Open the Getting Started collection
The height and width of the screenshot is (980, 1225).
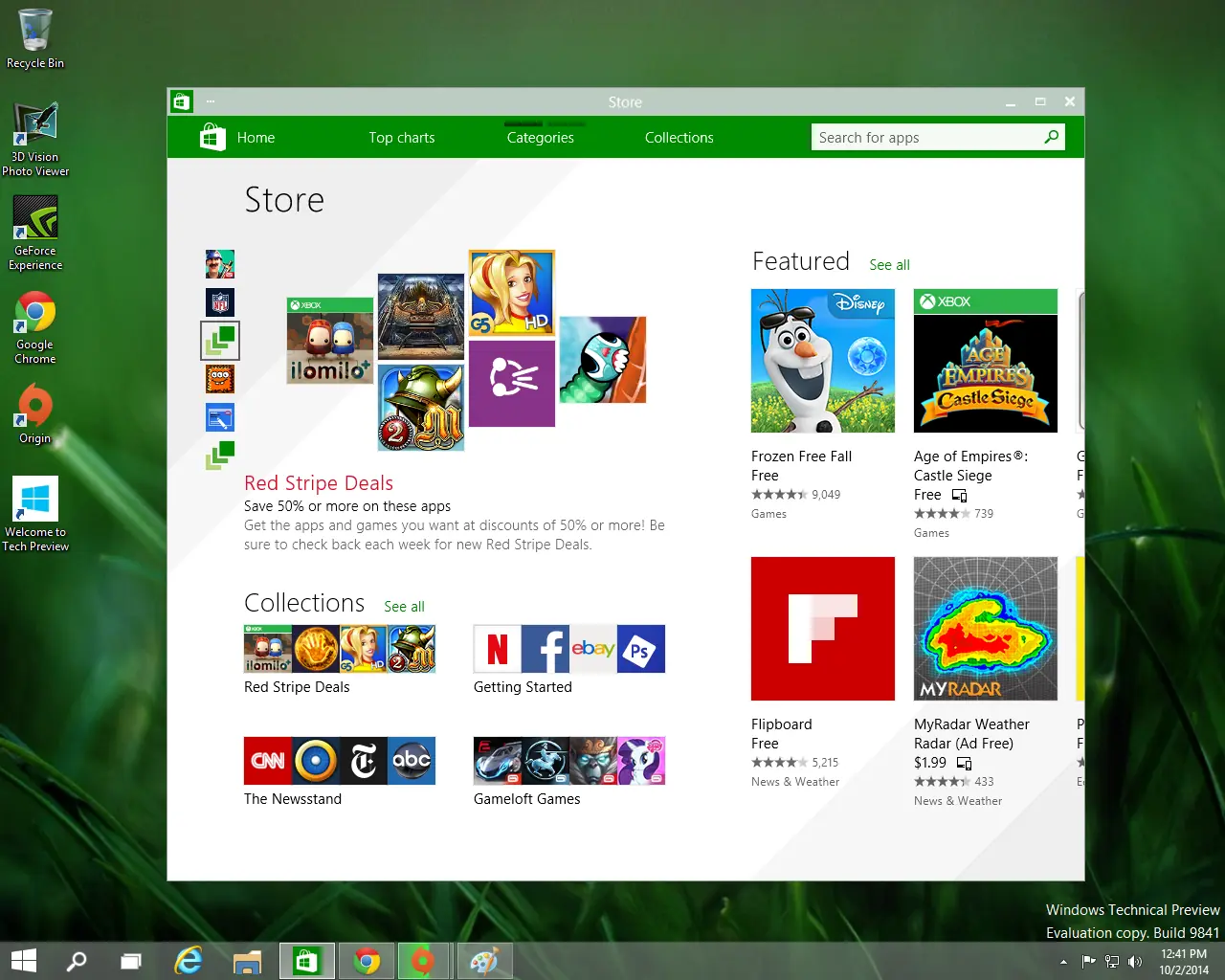569,660
